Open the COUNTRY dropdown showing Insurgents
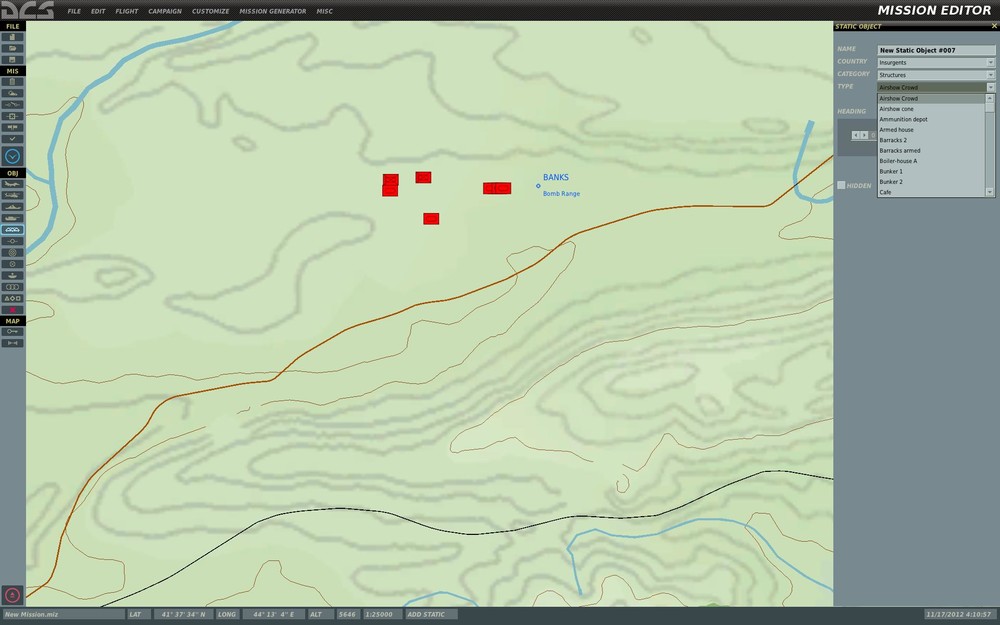 936,62
